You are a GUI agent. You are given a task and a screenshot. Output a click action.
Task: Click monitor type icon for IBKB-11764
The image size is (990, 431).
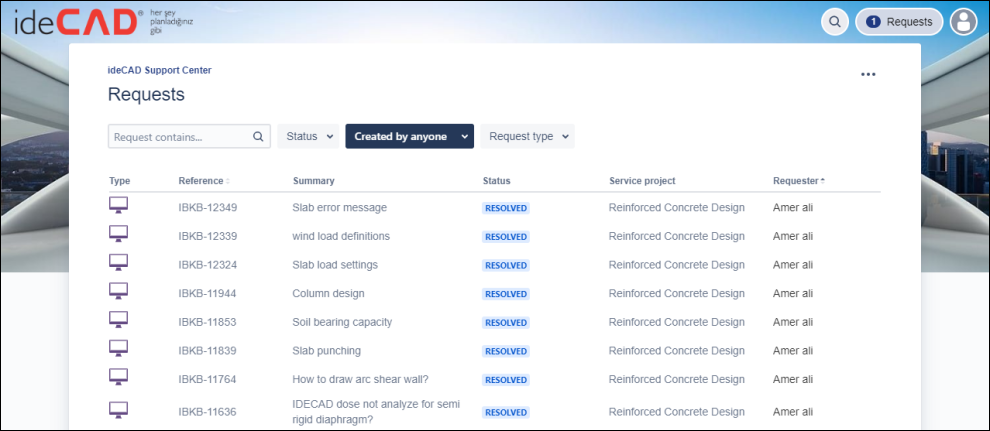119,378
